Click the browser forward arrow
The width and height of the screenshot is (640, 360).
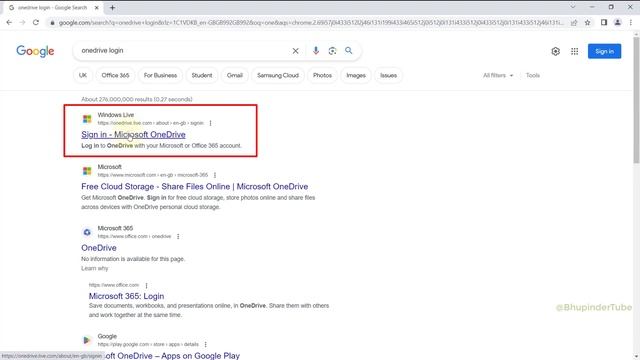22,22
